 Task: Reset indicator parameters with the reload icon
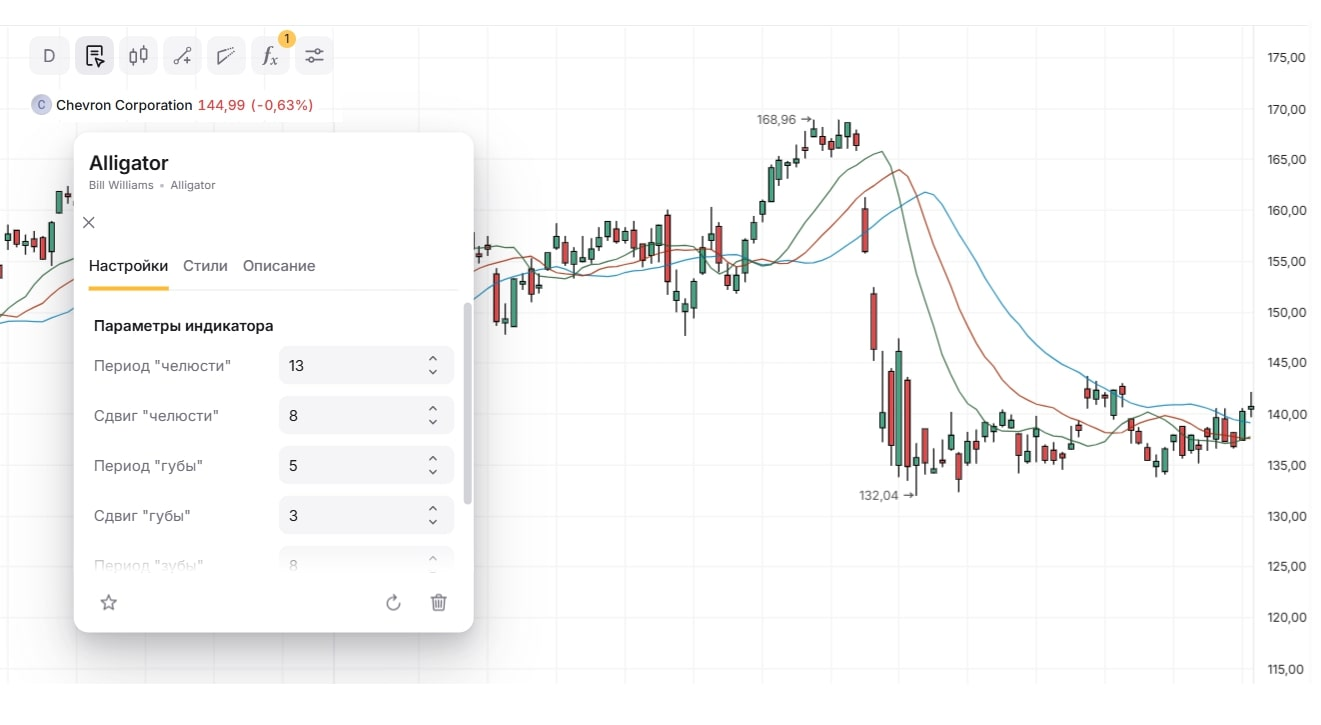393,602
